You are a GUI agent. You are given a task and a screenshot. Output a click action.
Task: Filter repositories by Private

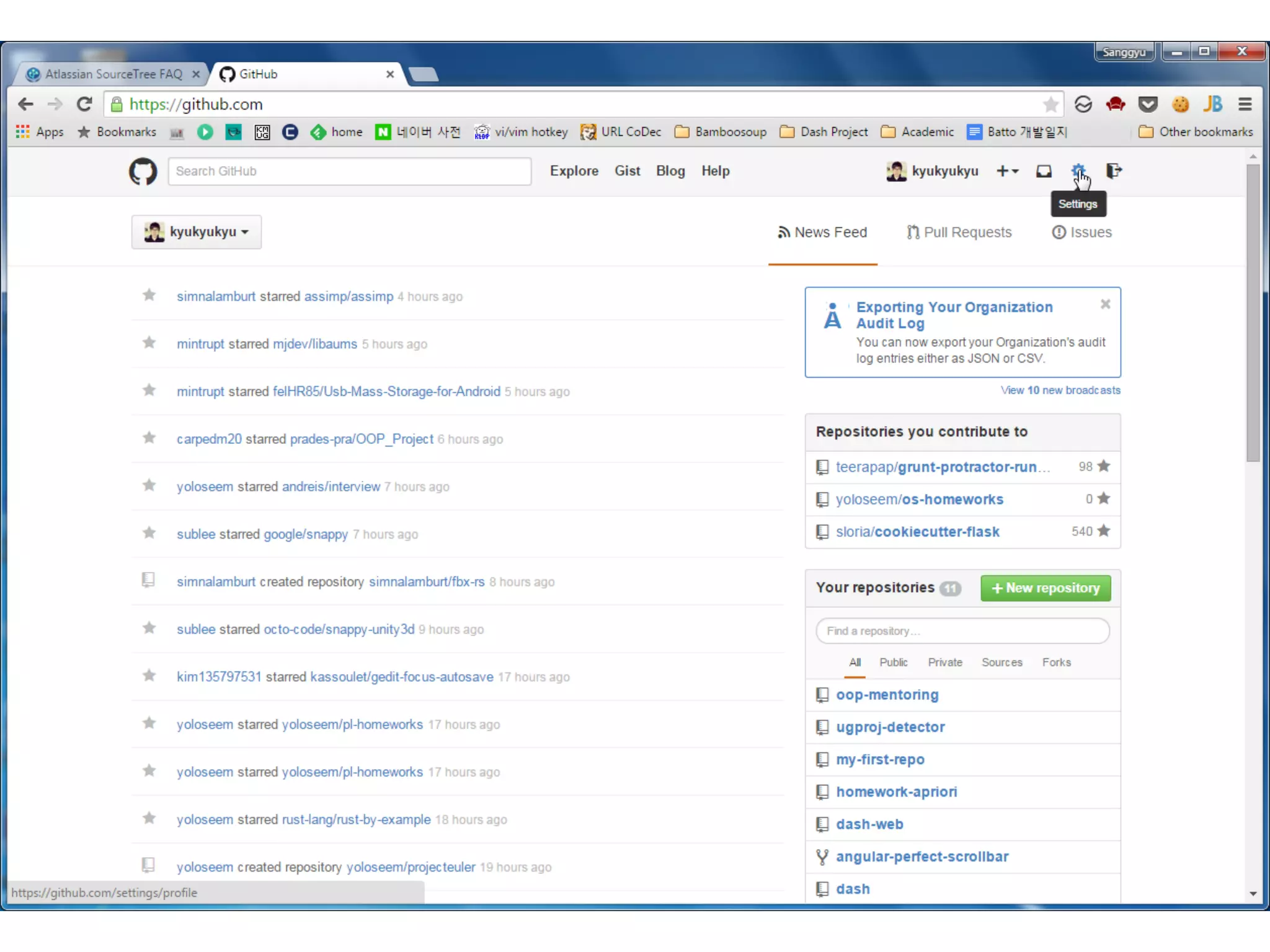(944, 662)
